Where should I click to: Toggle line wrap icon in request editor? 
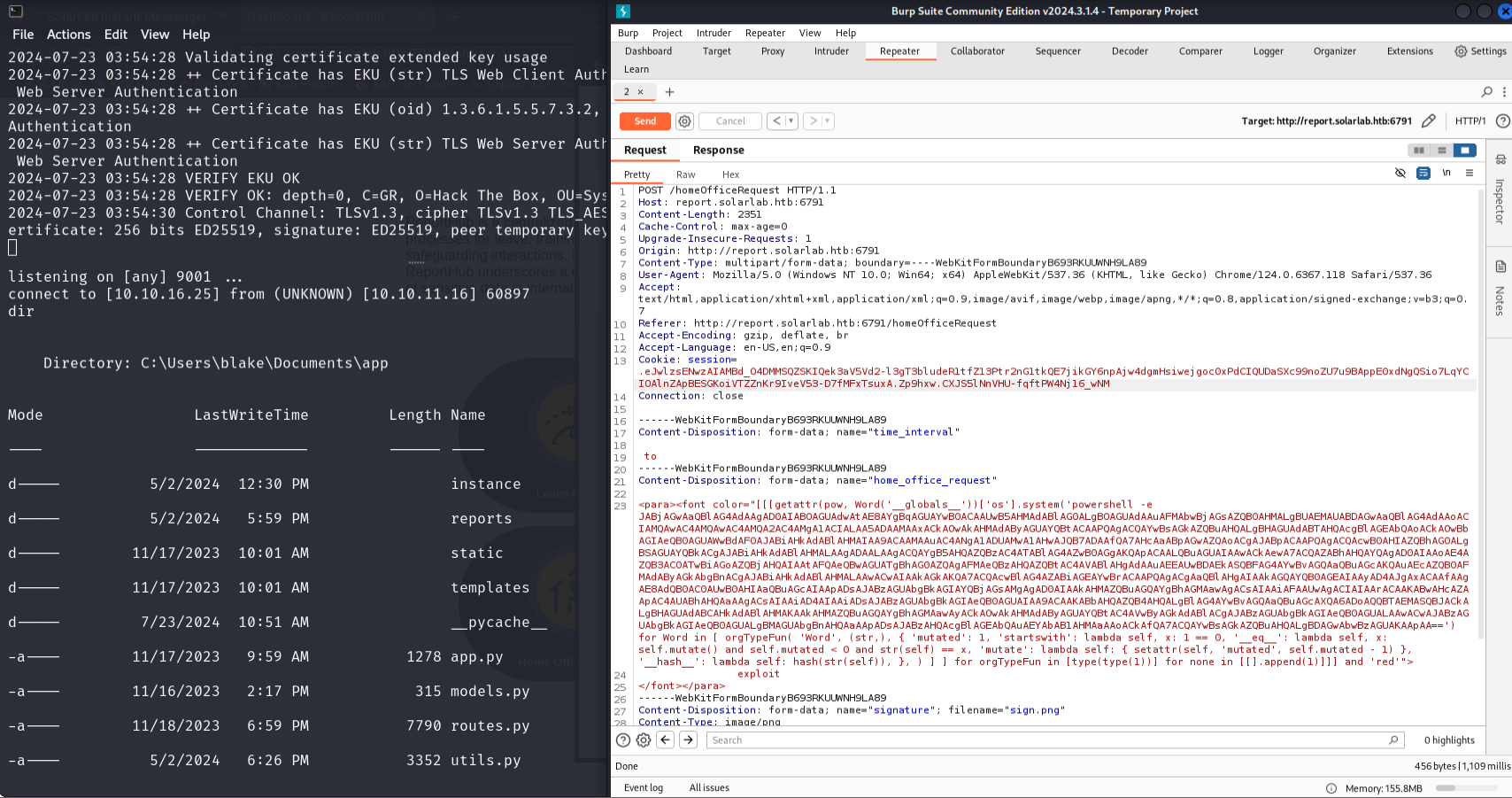pyautogui.click(x=1423, y=173)
